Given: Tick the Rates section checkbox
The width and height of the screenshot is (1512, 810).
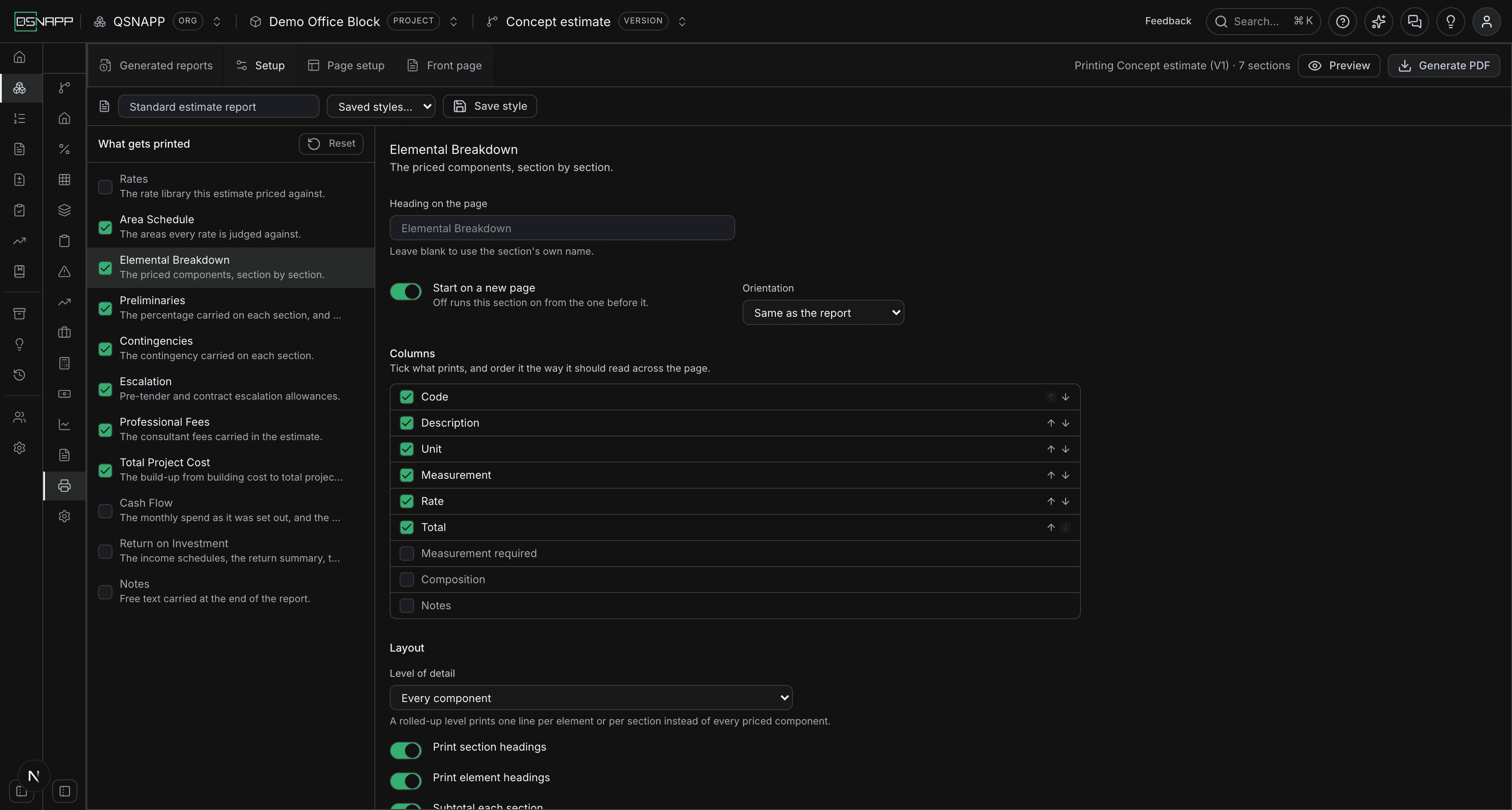Looking at the screenshot, I should click(x=105, y=187).
